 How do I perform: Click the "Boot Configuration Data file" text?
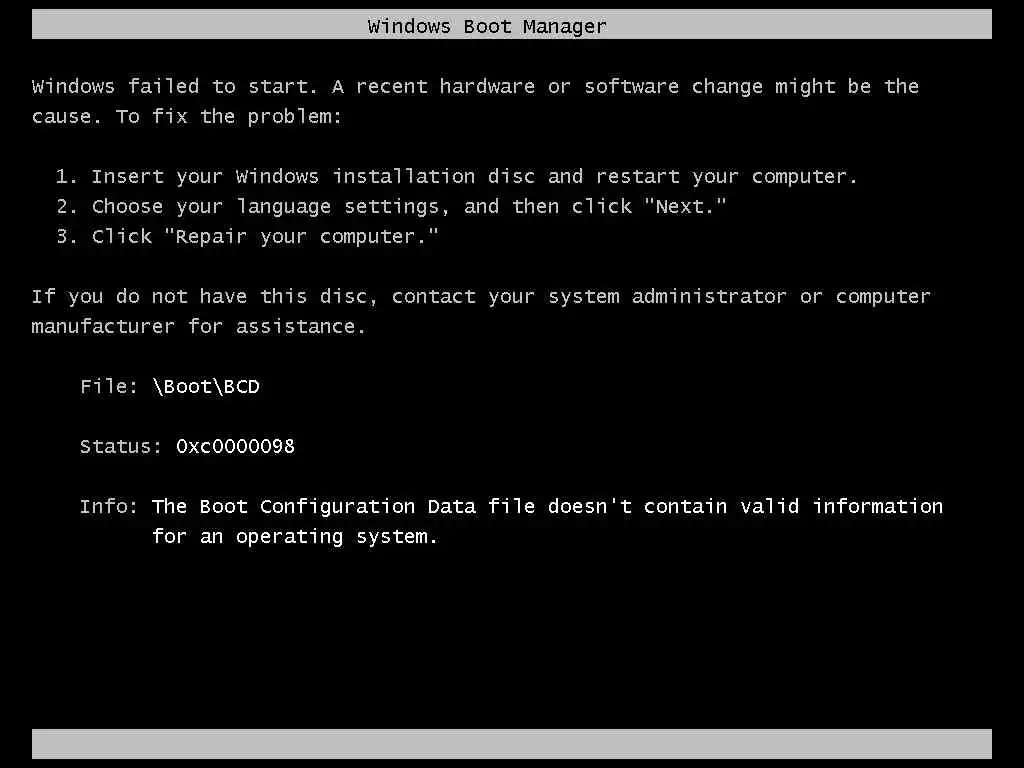pyautogui.click(x=368, y=507)
